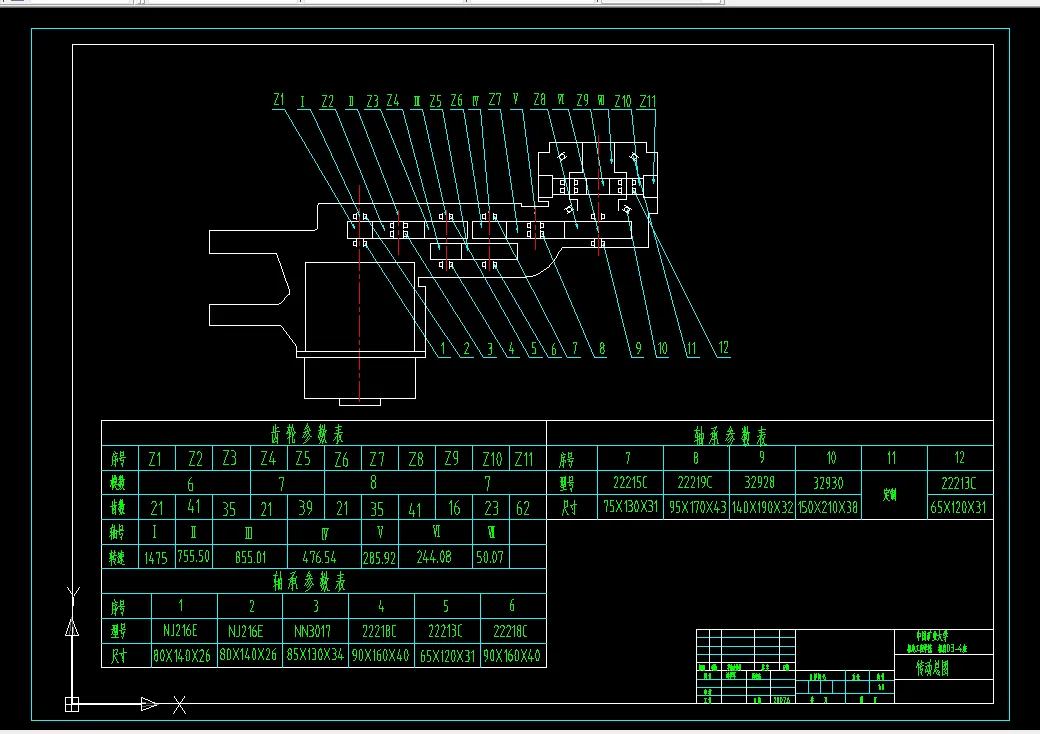
Task: Select module value 8 in gear table
Action: tap(373, 482)
